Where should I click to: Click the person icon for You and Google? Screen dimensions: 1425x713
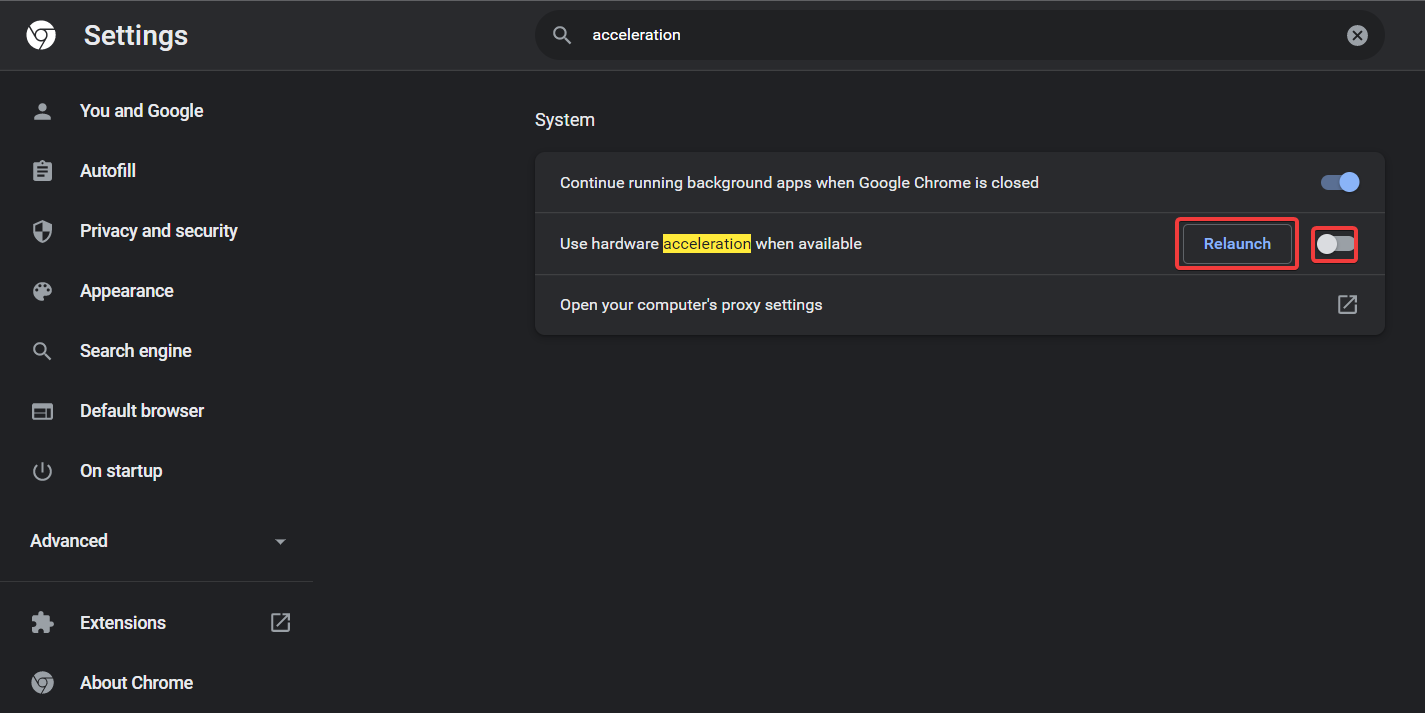(x=42, y=111)
